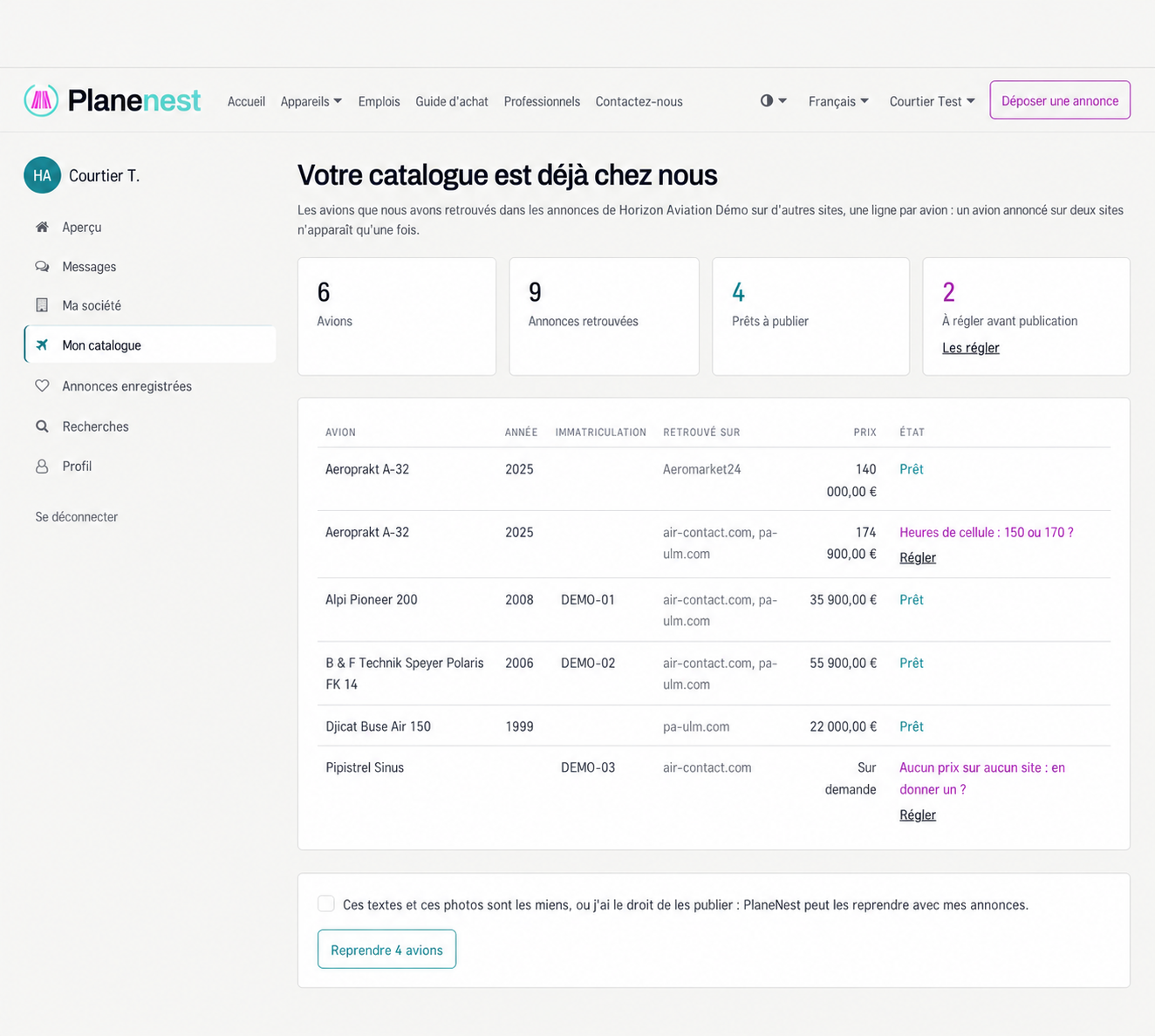Click the home icon beside Aperçu
Screen dimensions: 1155x1036
pyautogui.click(x=42, y=227)
